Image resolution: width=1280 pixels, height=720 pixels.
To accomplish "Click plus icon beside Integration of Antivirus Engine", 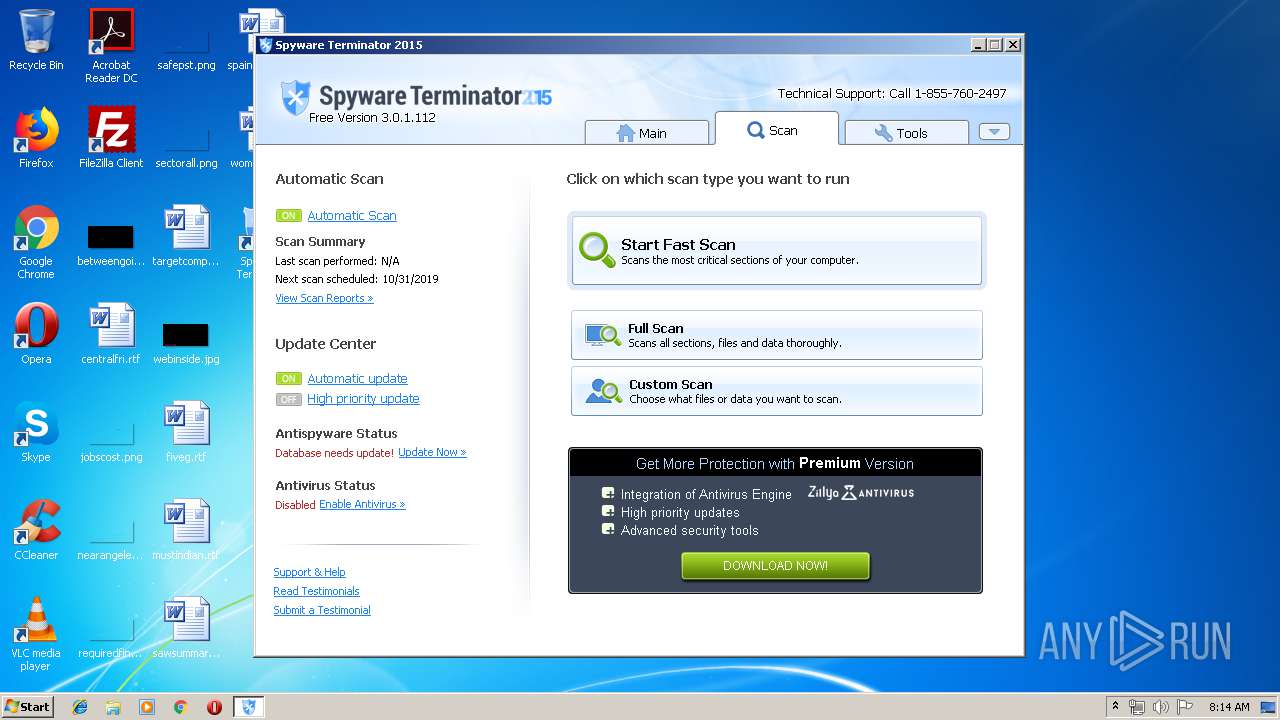I will tap(608, 493).
